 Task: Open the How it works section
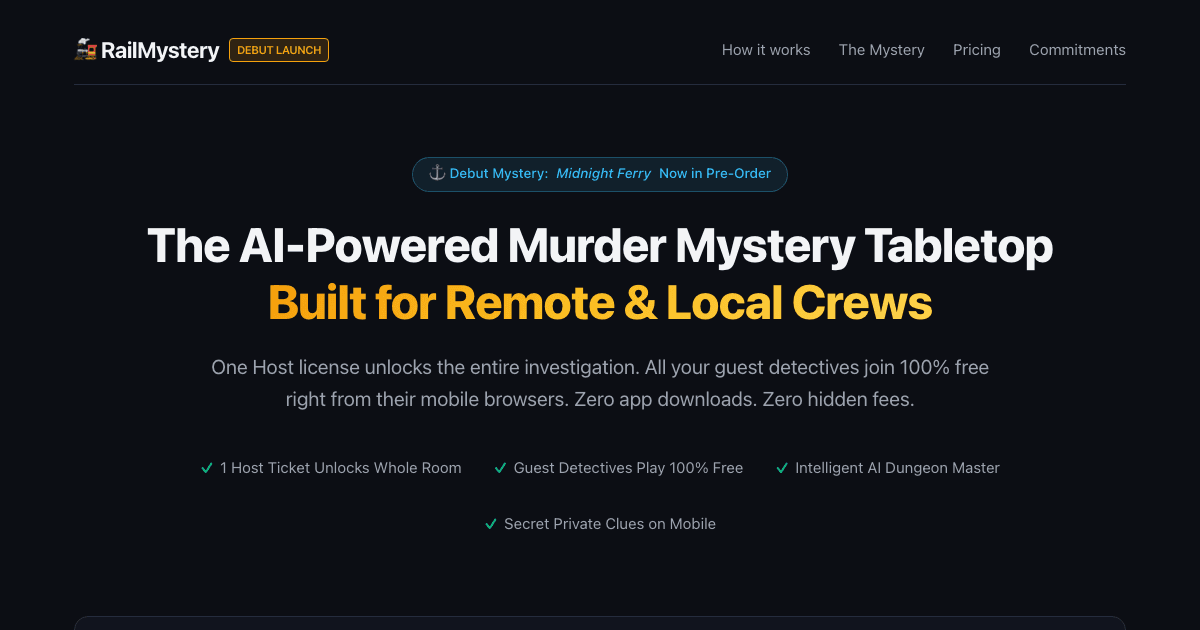click(766, 50)
